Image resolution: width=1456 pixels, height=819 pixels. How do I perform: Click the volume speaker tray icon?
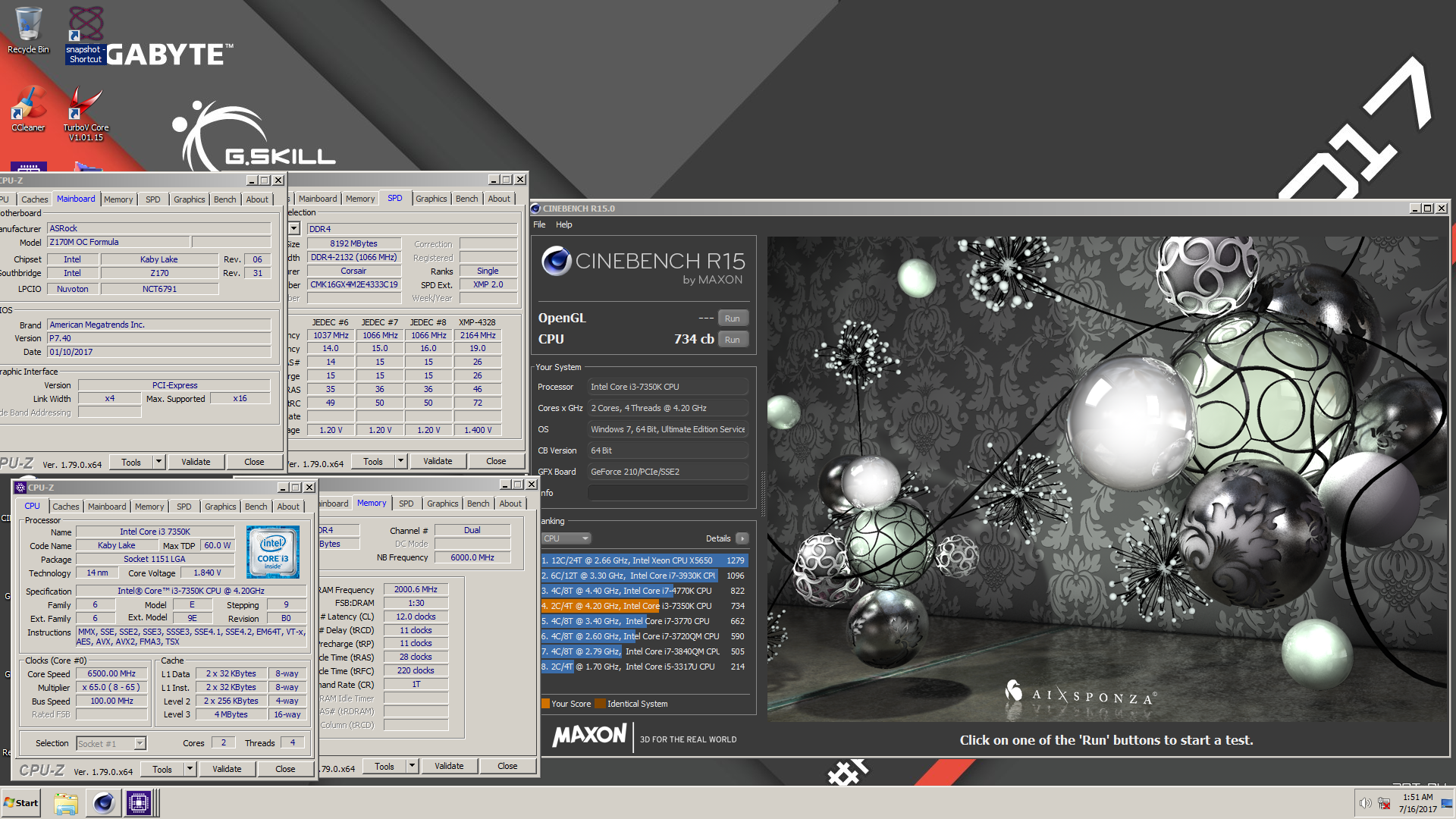(x=1365, y=803)
